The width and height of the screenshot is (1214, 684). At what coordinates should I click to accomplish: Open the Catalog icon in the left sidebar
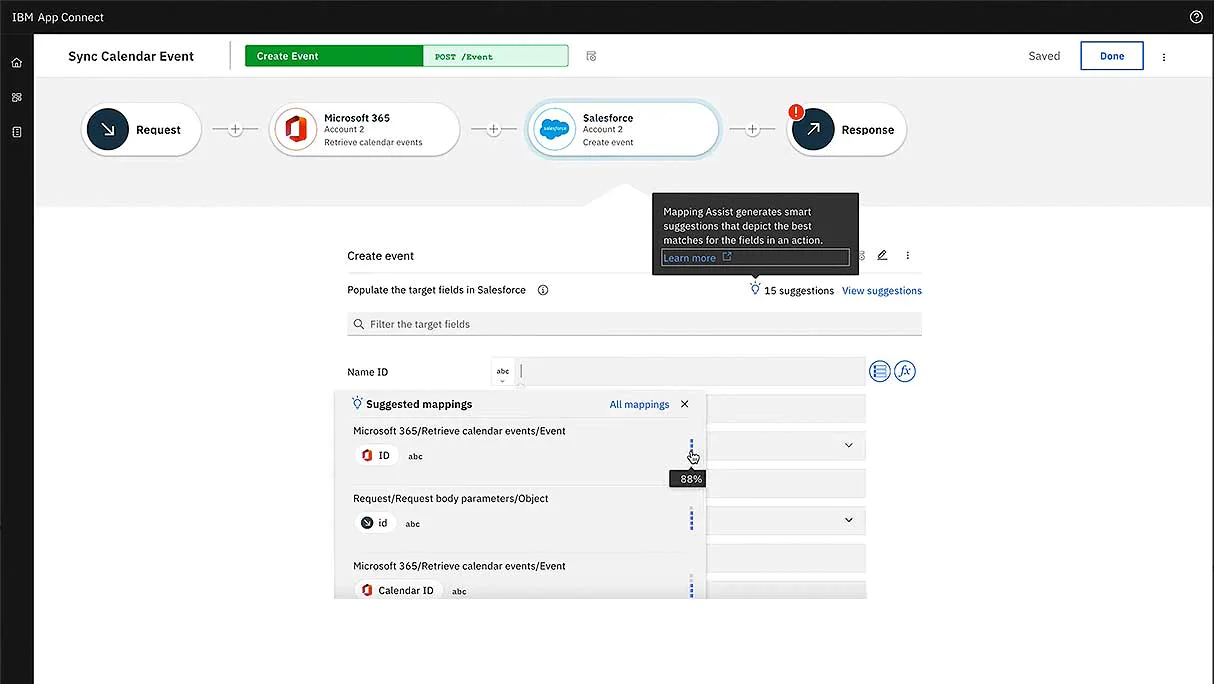tap(16, 131)
